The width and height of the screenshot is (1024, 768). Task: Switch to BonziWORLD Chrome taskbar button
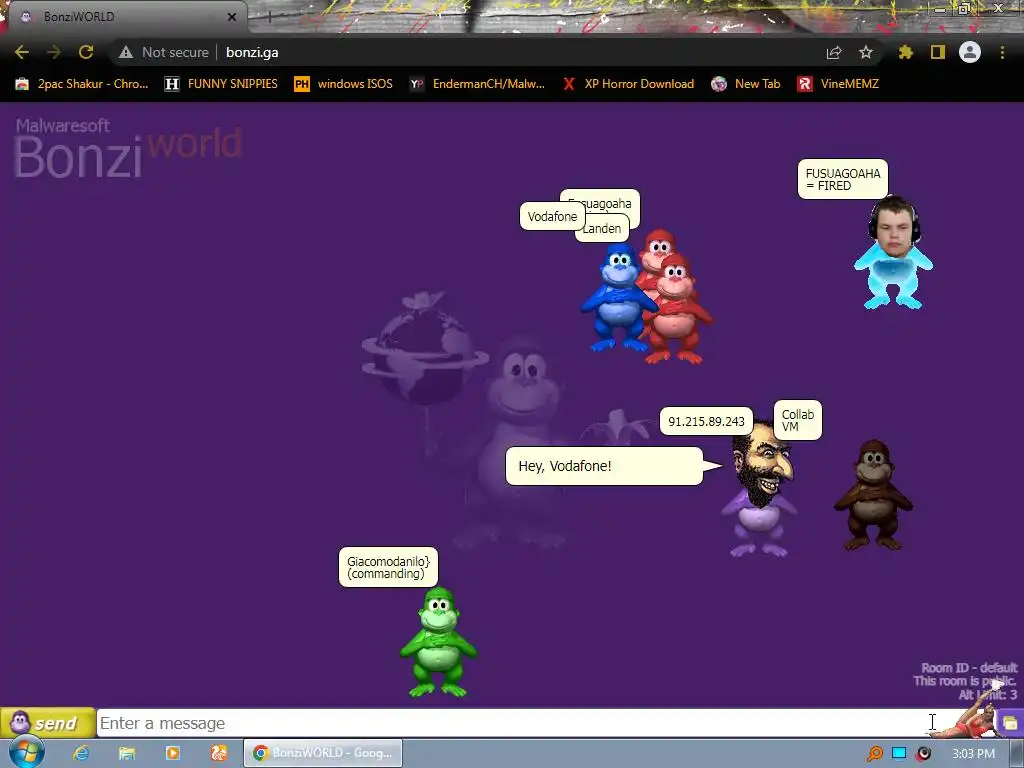coord(323,753)
